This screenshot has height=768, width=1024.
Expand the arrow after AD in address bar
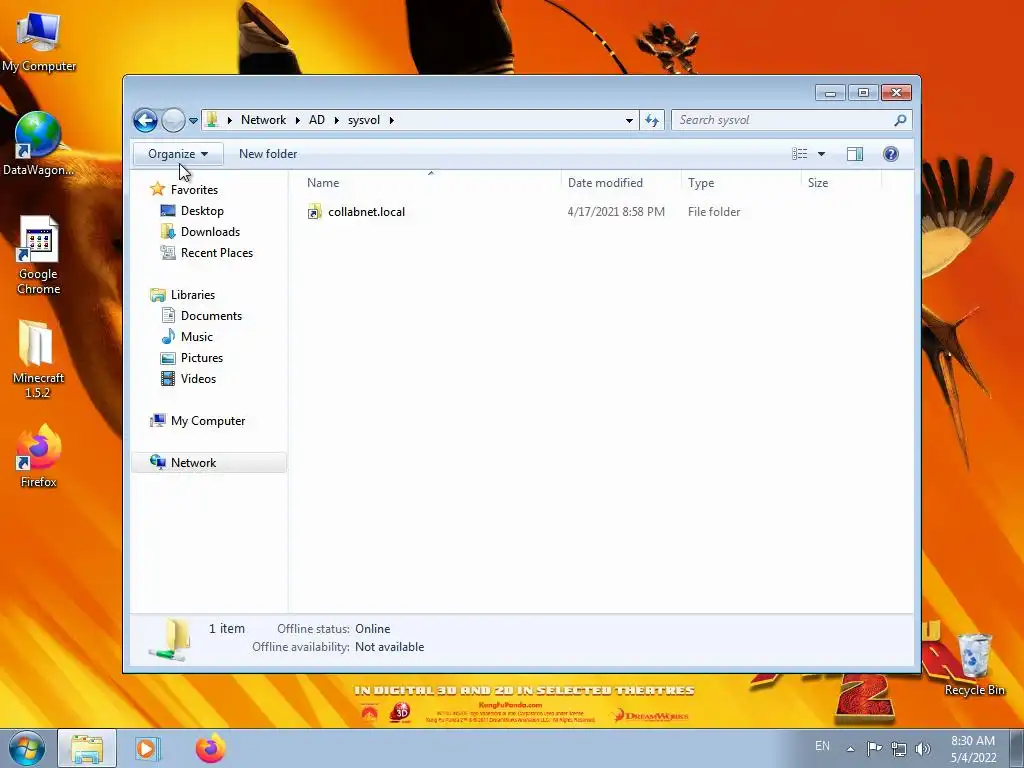pyautogui.click(x=336, y=120)
